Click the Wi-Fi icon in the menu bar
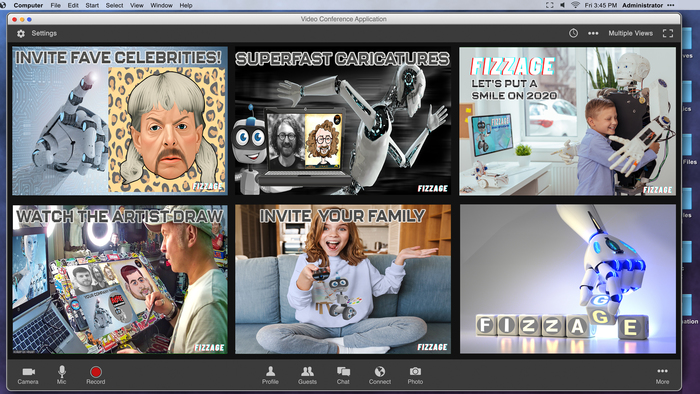Image resolution: width=700 pixels, height=394 pixels. tap(575, 5)
